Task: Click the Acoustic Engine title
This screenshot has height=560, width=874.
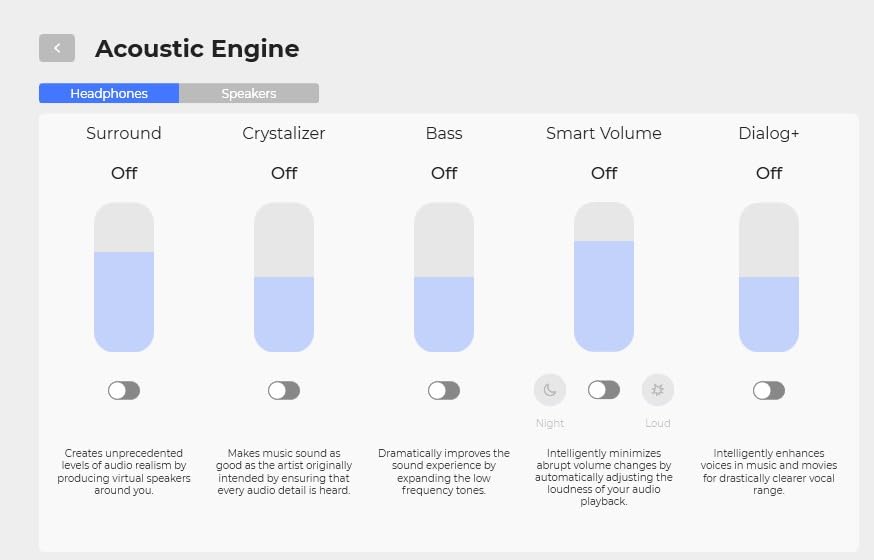Action: click(x=197, y=49)
